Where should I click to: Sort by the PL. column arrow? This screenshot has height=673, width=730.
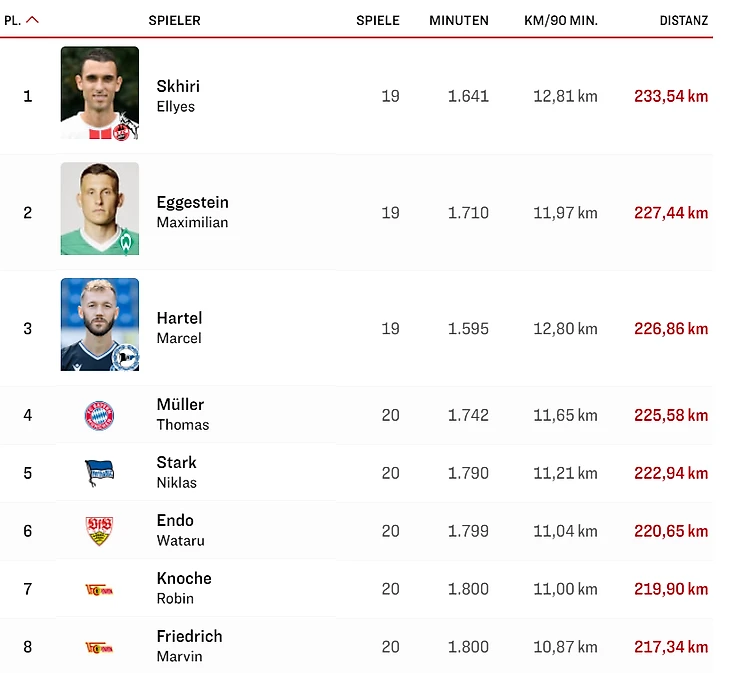pos(33,20)
